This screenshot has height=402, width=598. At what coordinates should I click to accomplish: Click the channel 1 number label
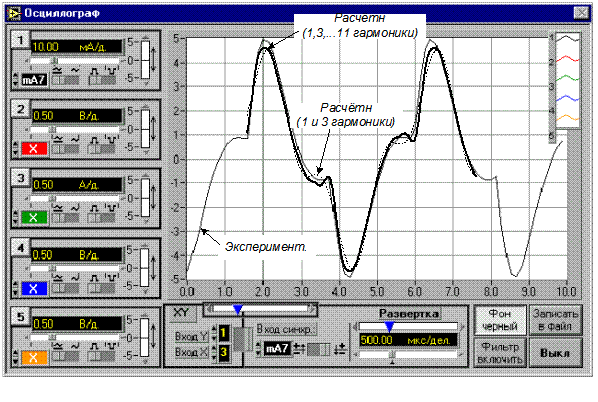pyautogui.click(x=20, y=39)
